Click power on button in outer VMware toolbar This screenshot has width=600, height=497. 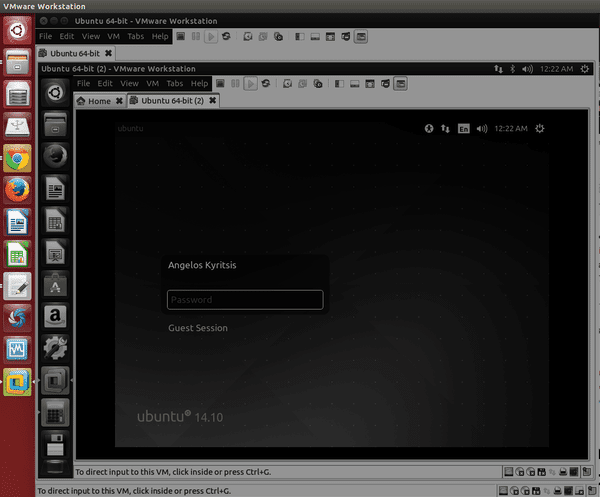[x=211, y=37]
